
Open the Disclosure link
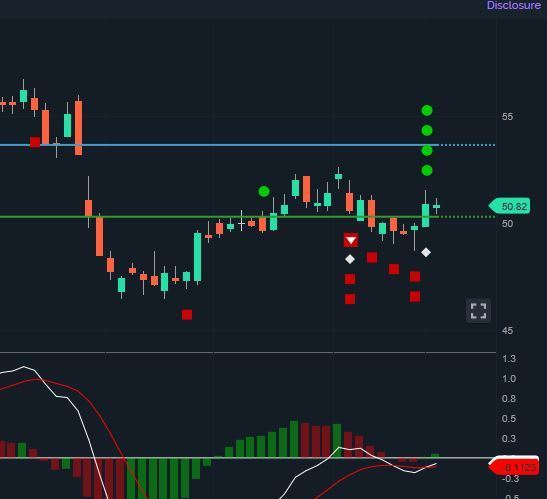(x=514, y=5)
